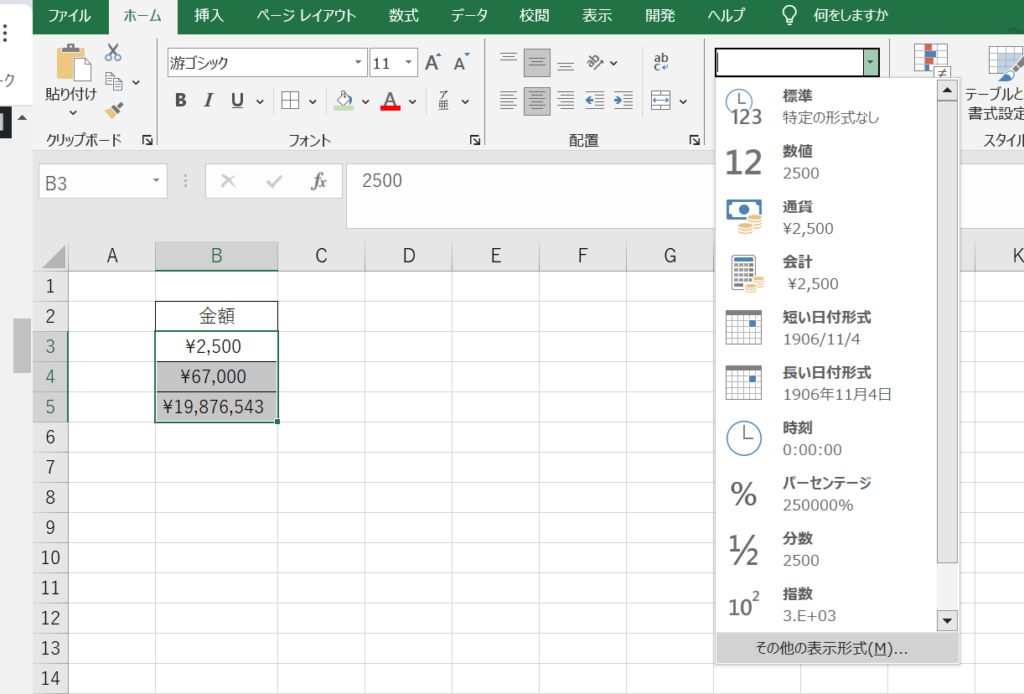Select 会計 accounting format
This screenshot has width=1024, height=694.
click(826, 273)
